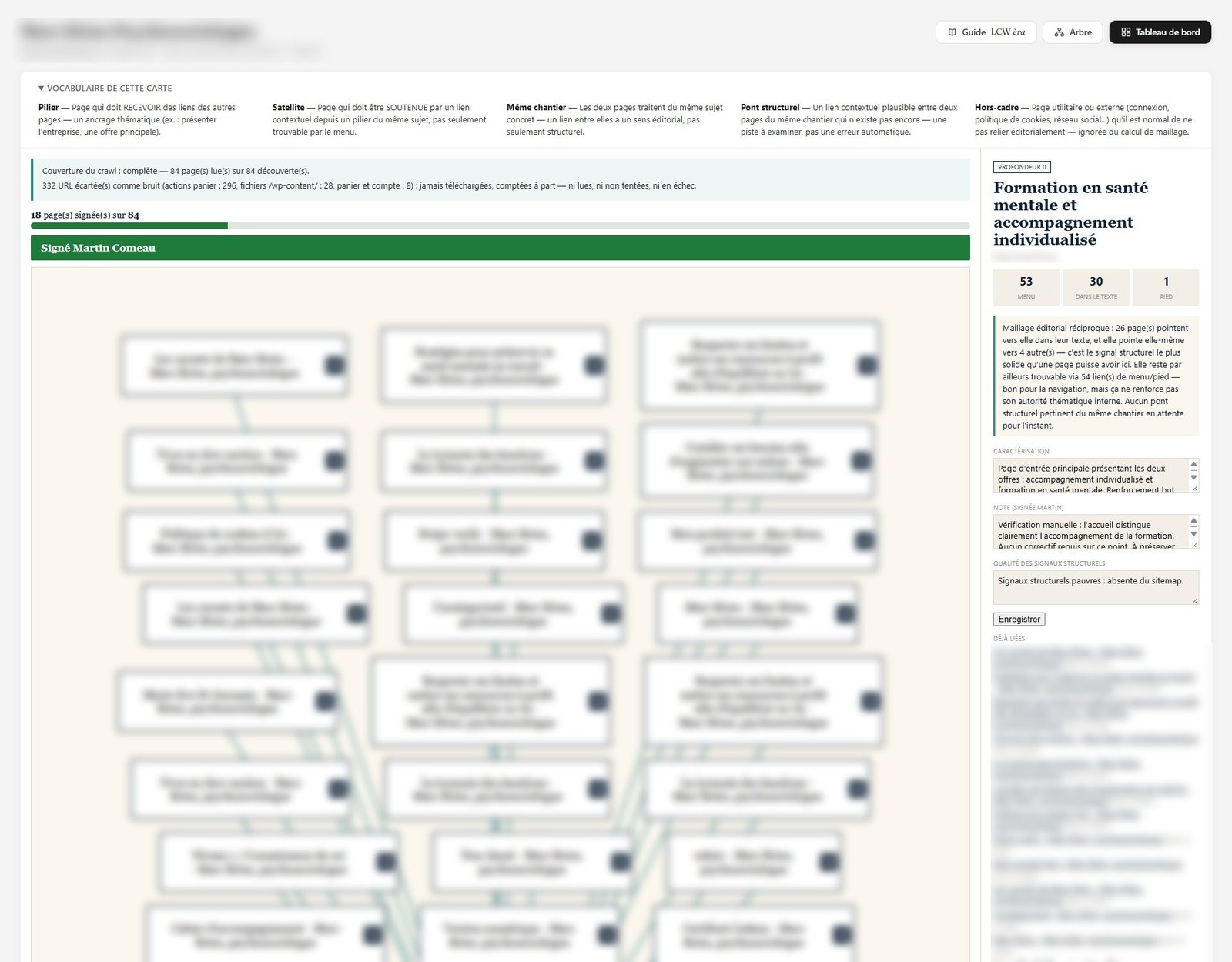Open the Guide LCW èra
Viewport: 1232px width, 962px height.
(x=986, y=32)
